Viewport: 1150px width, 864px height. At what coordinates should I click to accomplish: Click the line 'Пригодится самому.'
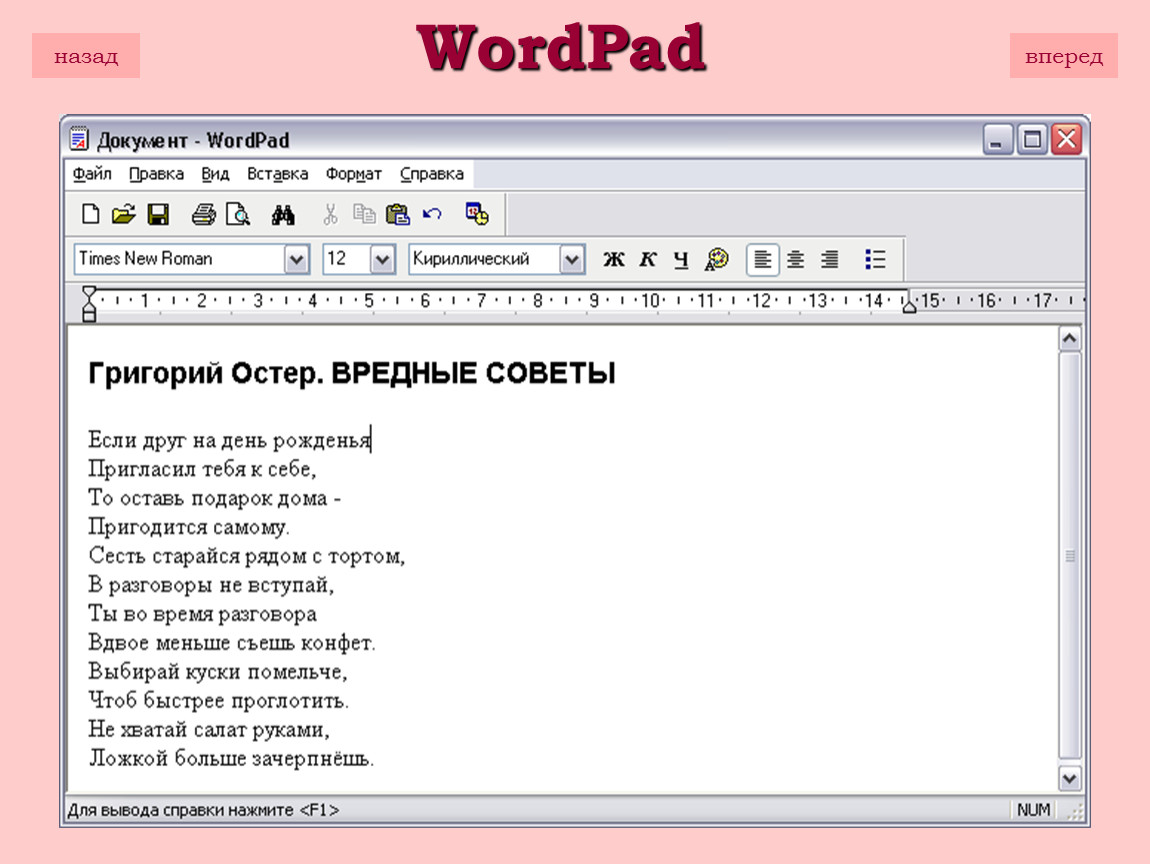pos(189,527)
